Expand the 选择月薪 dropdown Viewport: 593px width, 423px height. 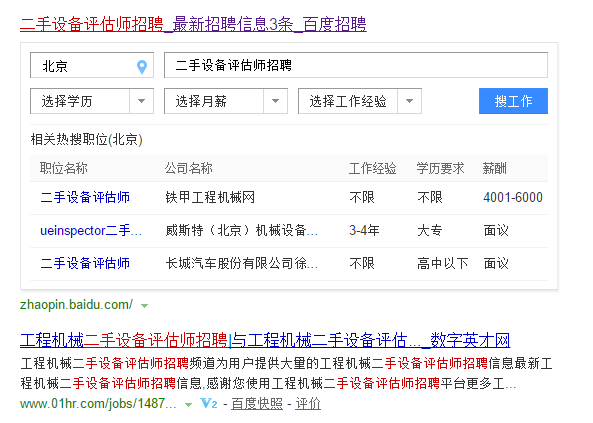pos(226,101)
